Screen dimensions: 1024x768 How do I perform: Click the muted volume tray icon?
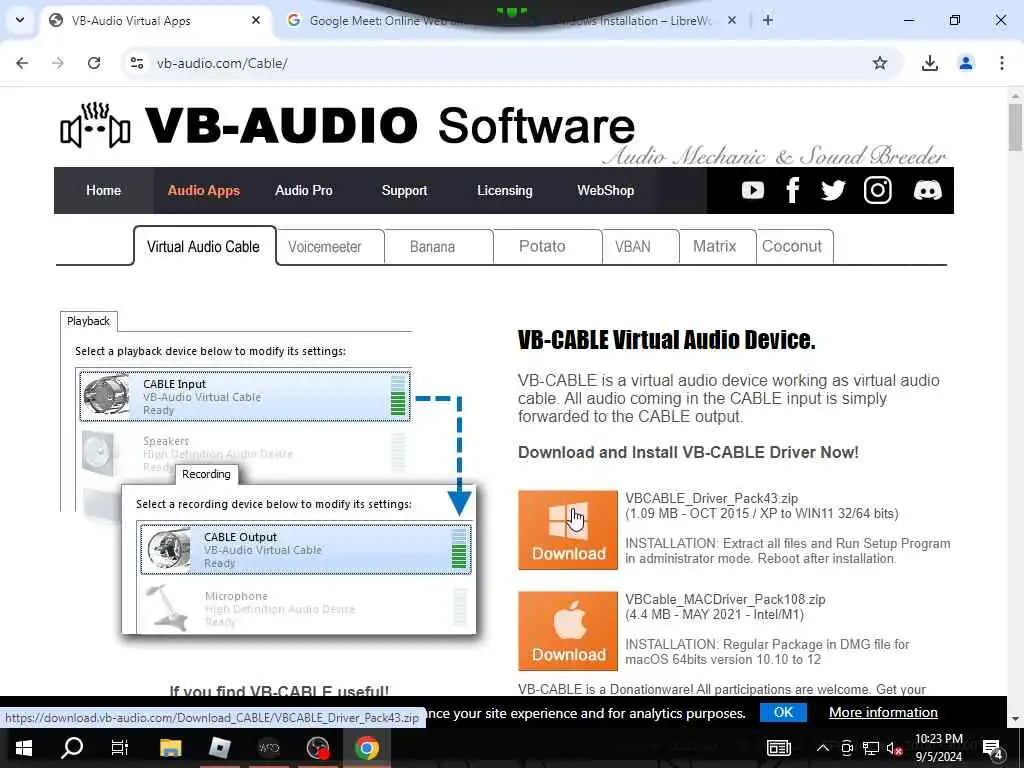(x=895, y=748)
